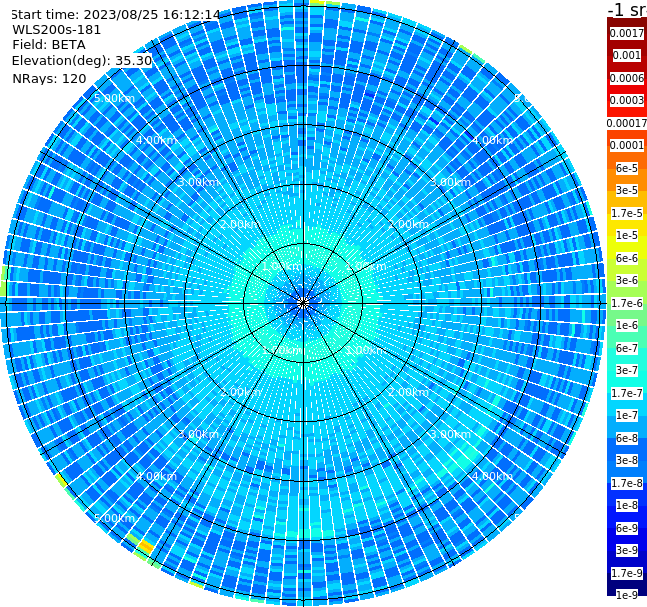
Task: Click the Start time 2023/08/25 16:12:14 text
Action: pyautogui.click(x=115, y=14)
